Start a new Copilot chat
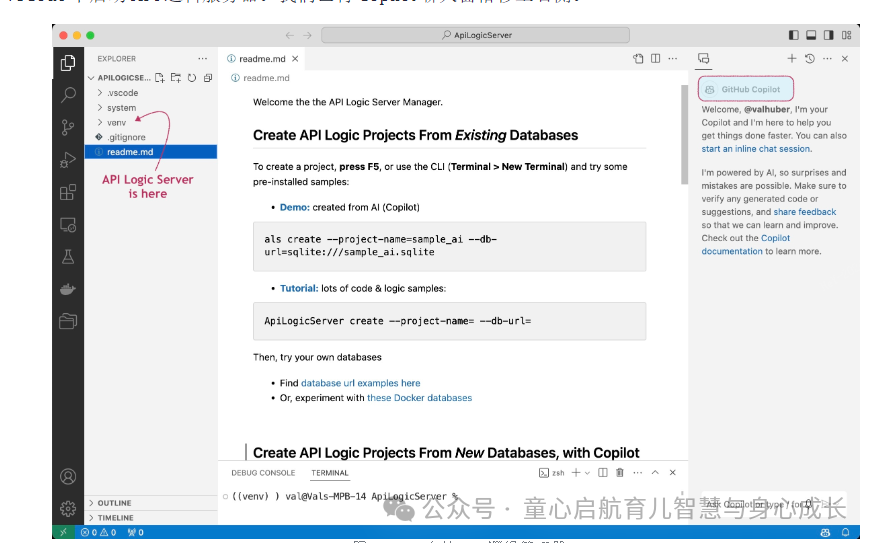Viewport: 874px width, 543px height. click(792, 59)
